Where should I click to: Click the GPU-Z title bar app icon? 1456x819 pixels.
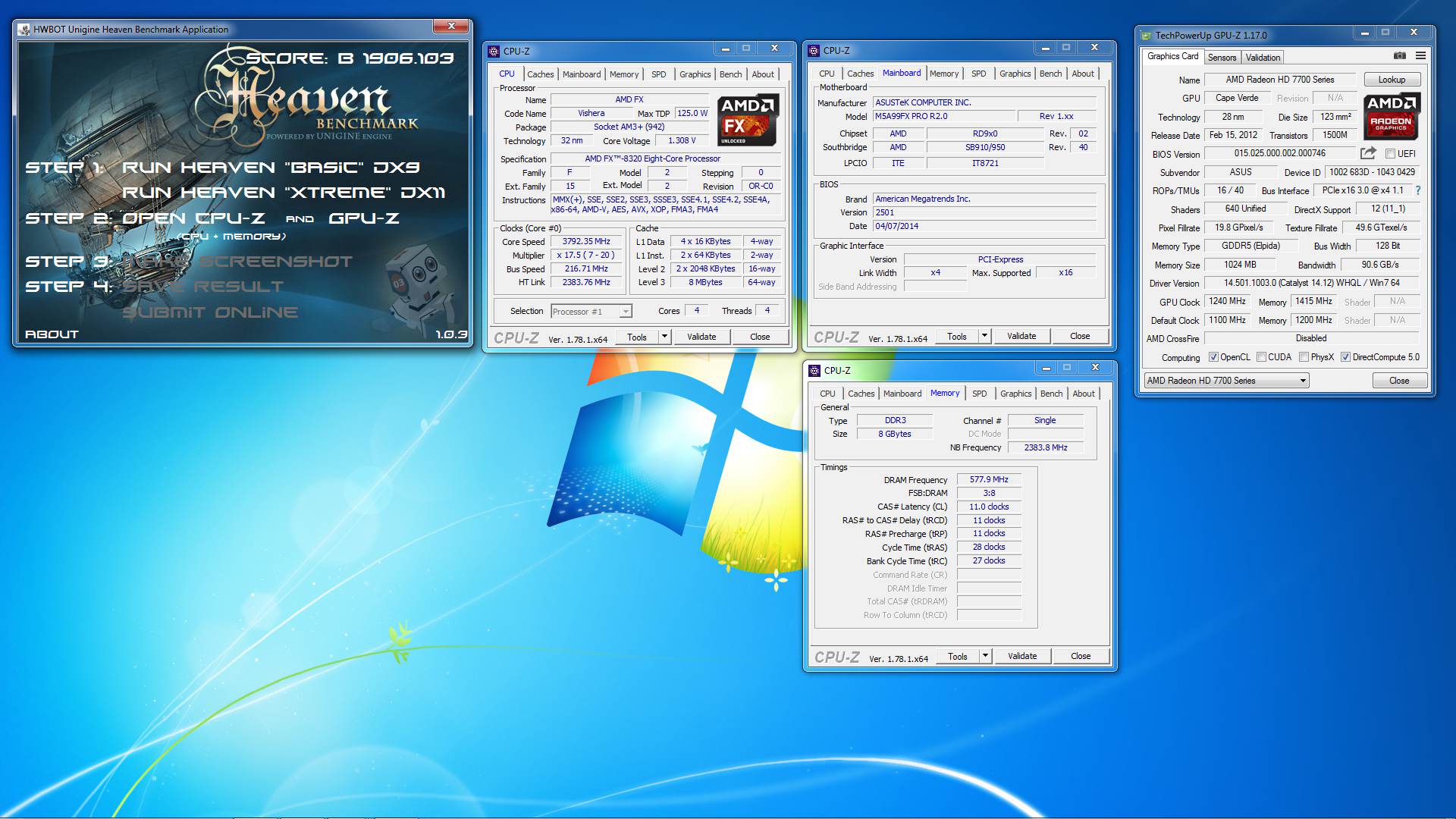pos(1145,35)
